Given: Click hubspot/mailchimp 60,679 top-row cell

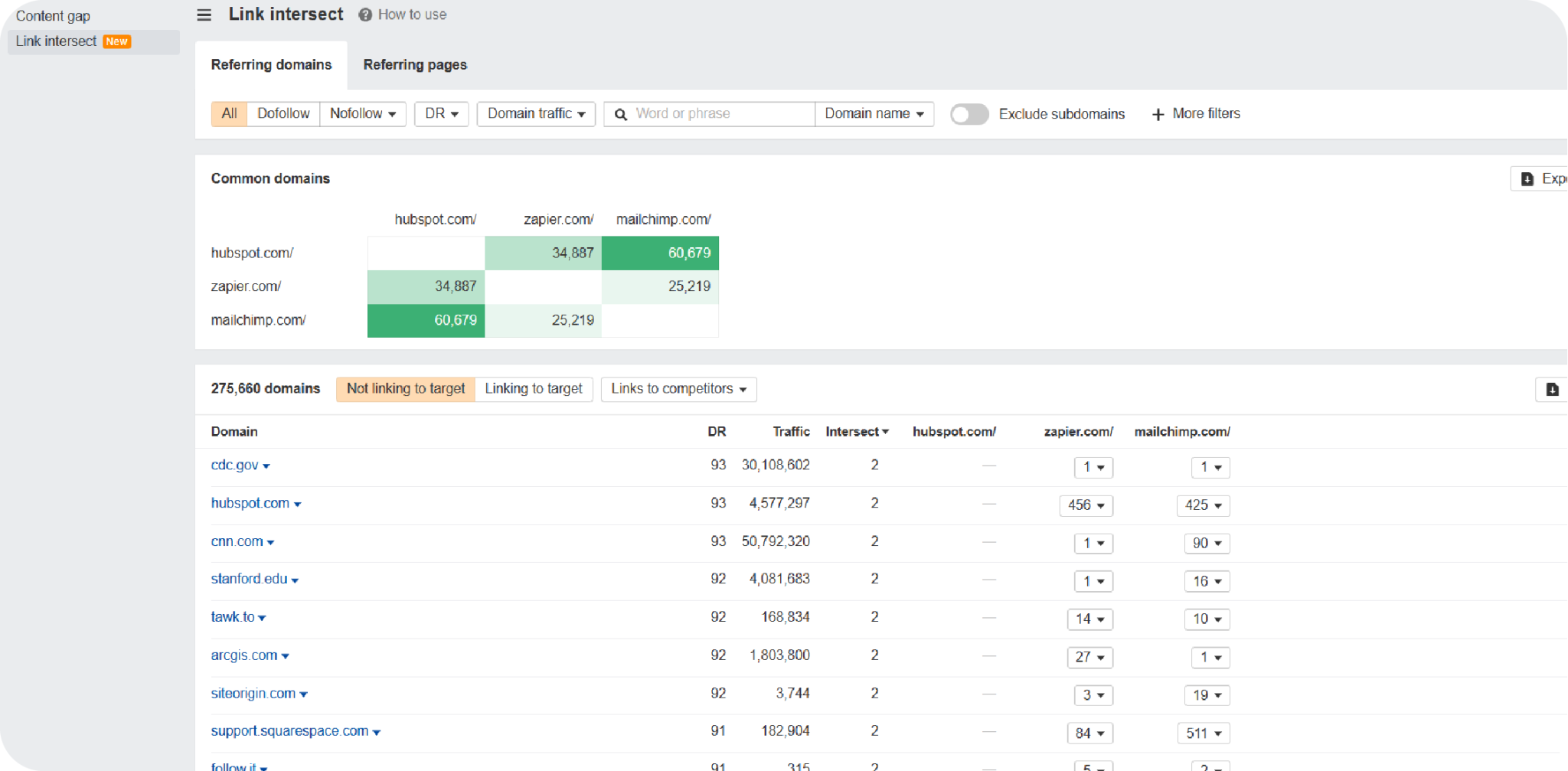Looking at the screenshot, I should tap(660, 253).
